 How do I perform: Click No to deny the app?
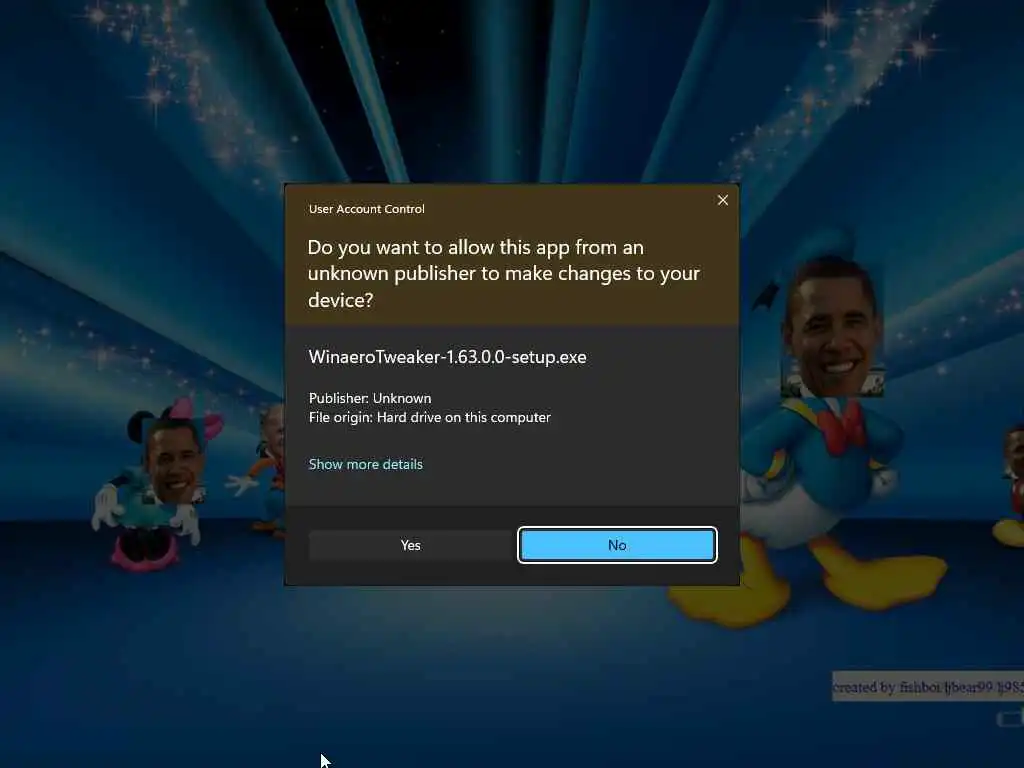617,545
